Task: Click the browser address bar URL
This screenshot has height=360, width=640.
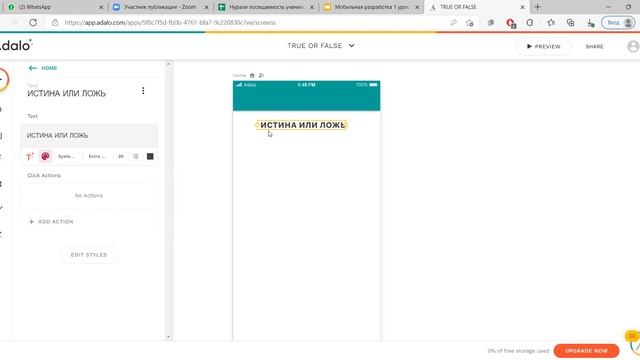Action: [x=170, y=23]
